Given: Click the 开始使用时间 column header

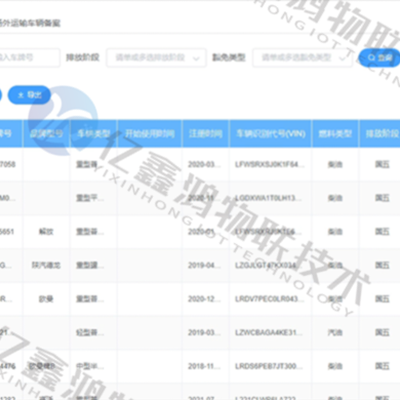Looking at the screenshot, I should (150, 134).
